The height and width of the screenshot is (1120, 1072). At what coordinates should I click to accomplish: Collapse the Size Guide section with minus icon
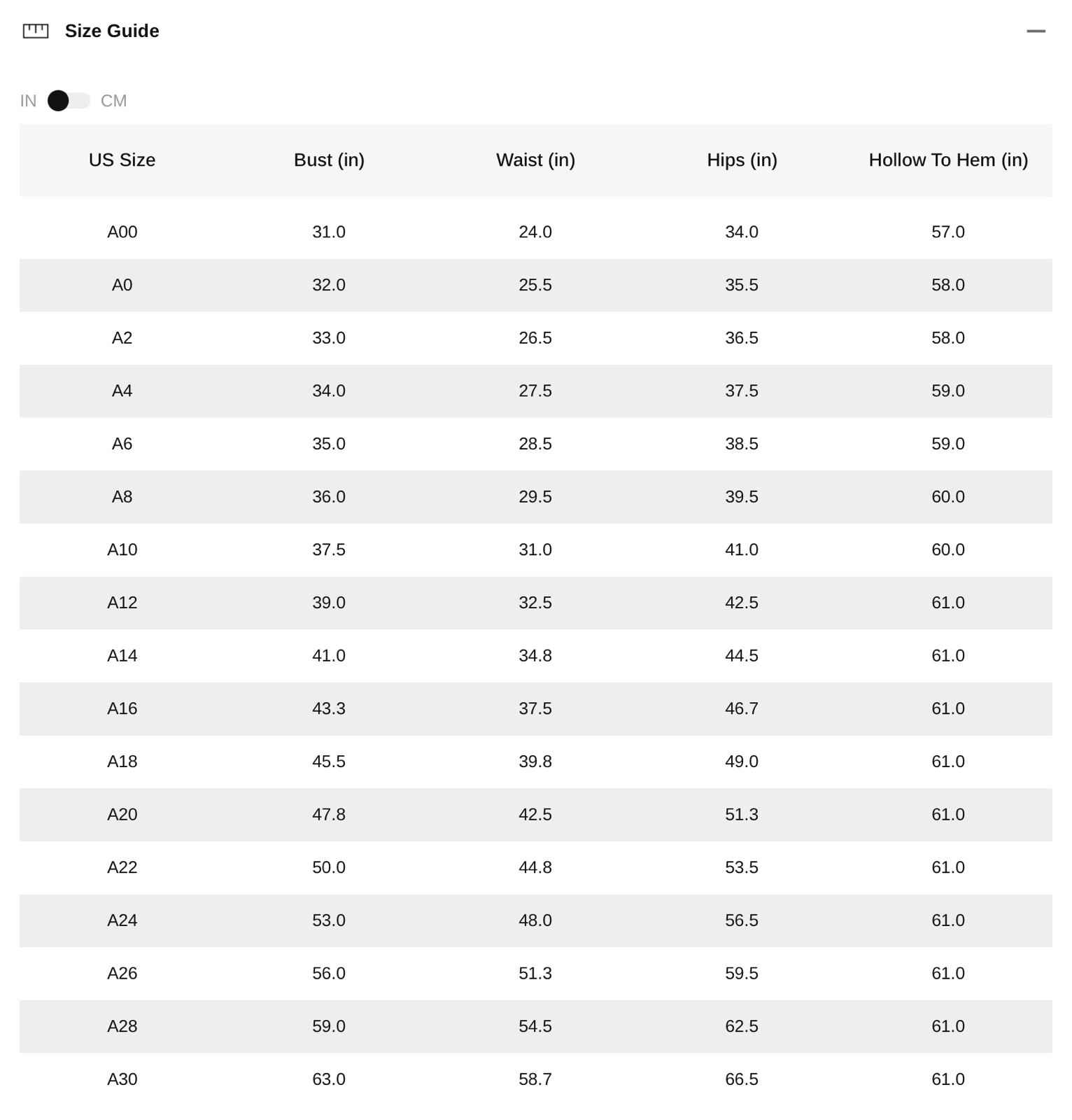[x=1036, y=31]
